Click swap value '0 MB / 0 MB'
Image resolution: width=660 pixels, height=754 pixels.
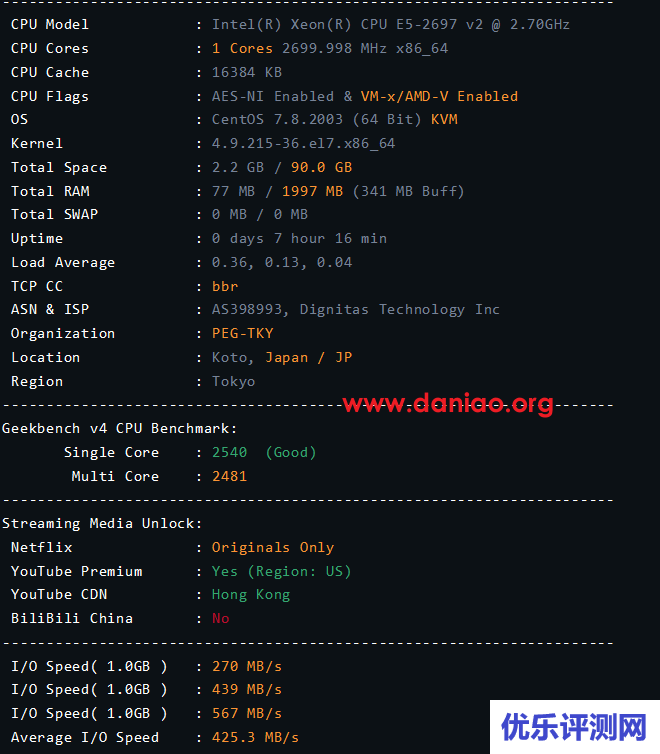(x=260, y=214)
